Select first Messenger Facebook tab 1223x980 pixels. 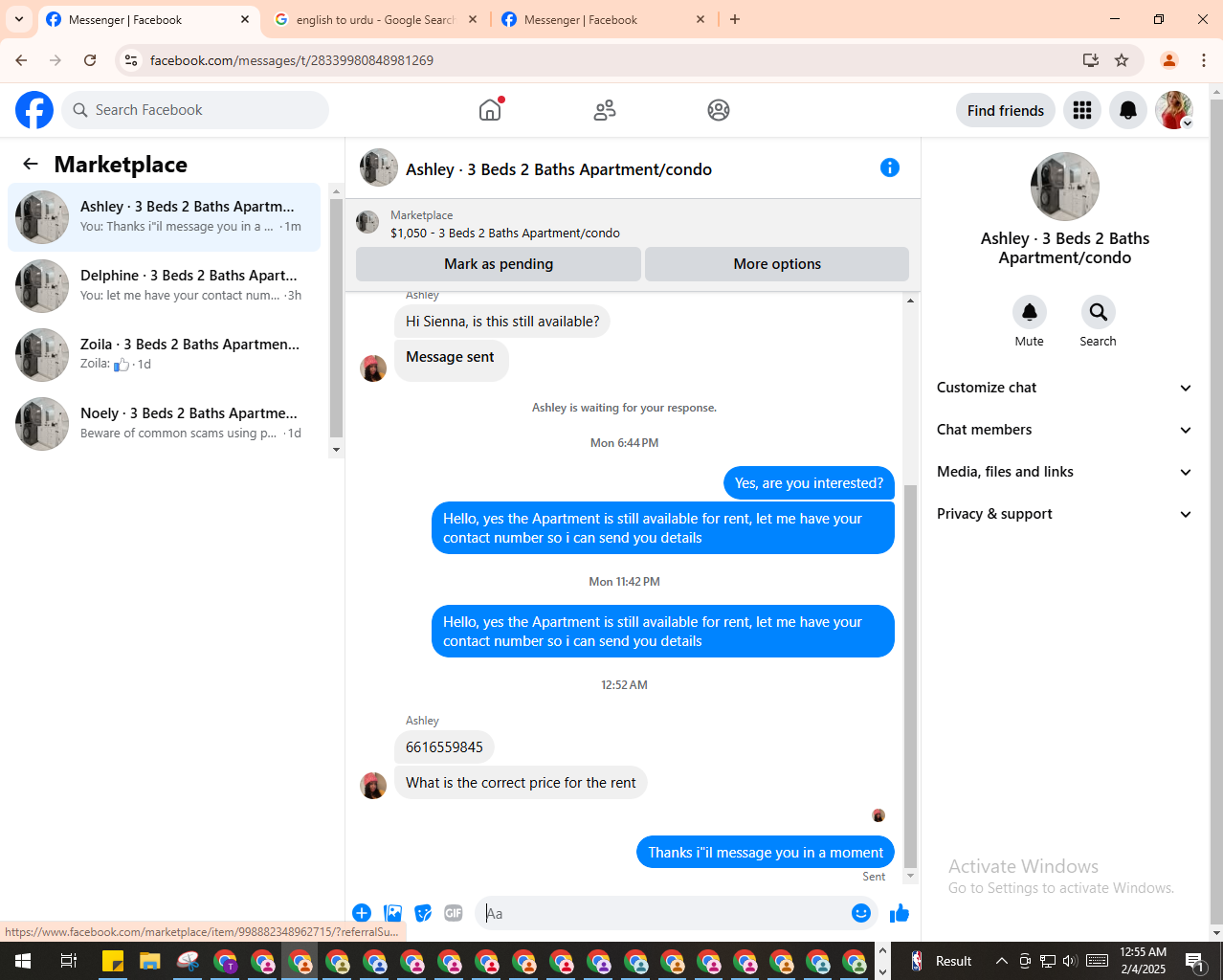148,19
